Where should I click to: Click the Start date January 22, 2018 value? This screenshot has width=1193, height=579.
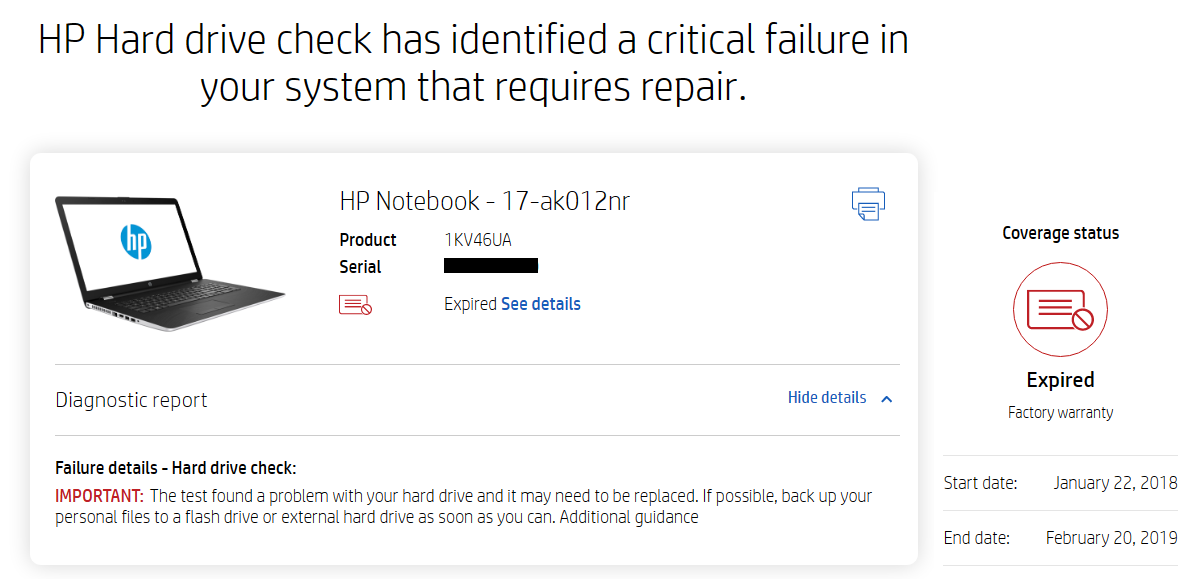click(1114, 482)
